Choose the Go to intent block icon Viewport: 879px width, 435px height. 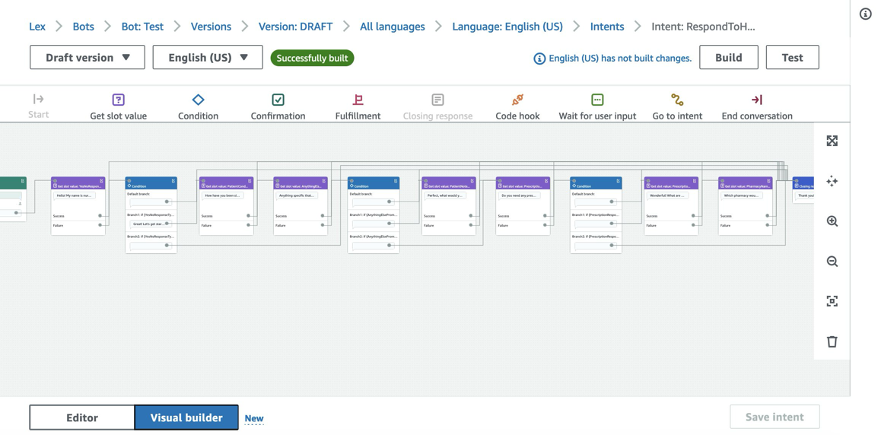point(677,100)
